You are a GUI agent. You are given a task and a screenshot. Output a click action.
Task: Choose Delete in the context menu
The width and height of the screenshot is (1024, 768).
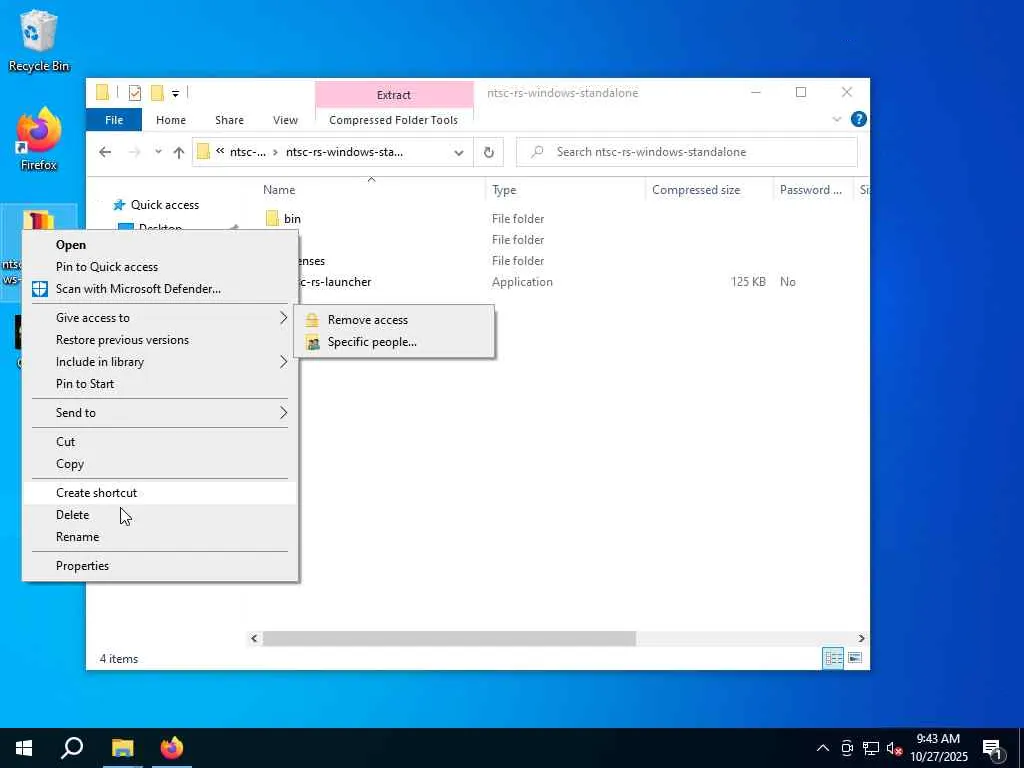[x=160, y=515]
